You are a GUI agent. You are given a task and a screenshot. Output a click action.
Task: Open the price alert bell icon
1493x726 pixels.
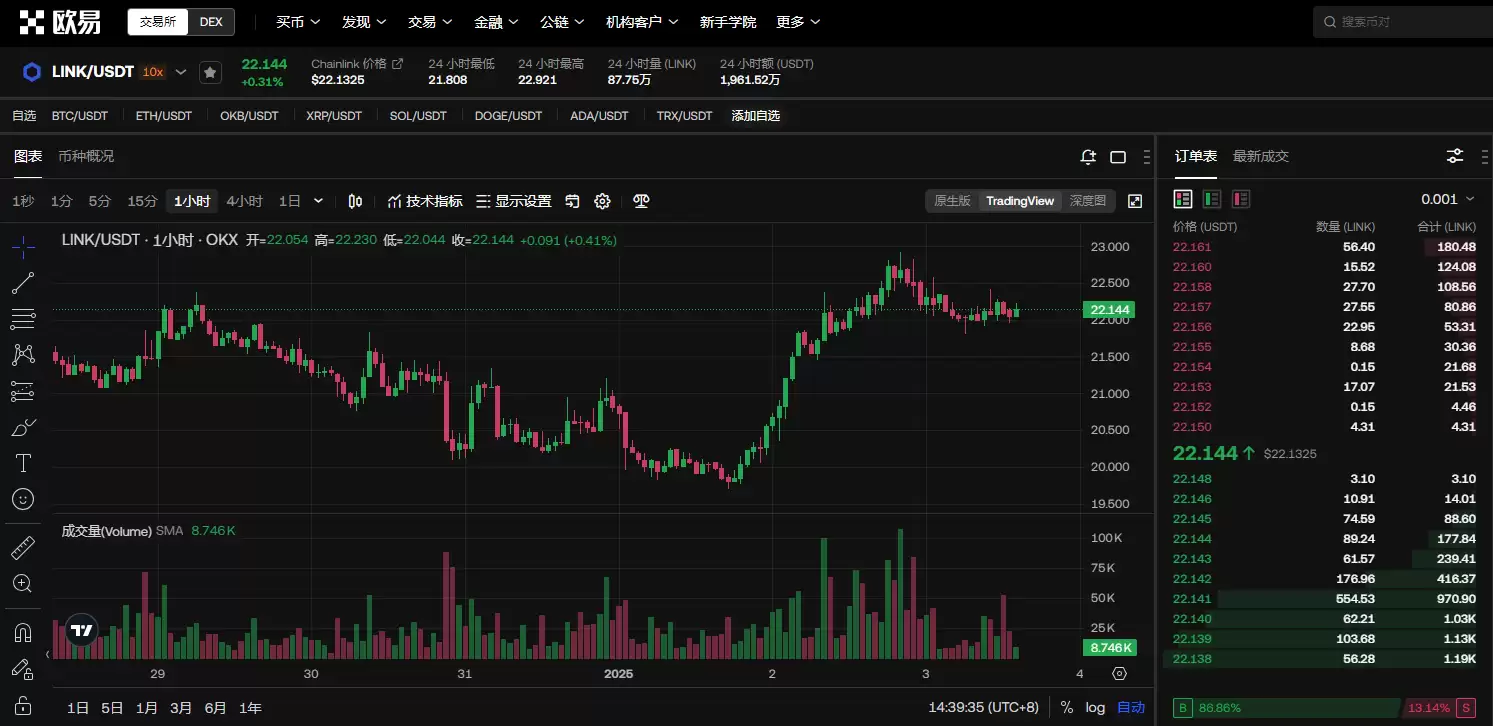pos(1088,157)
